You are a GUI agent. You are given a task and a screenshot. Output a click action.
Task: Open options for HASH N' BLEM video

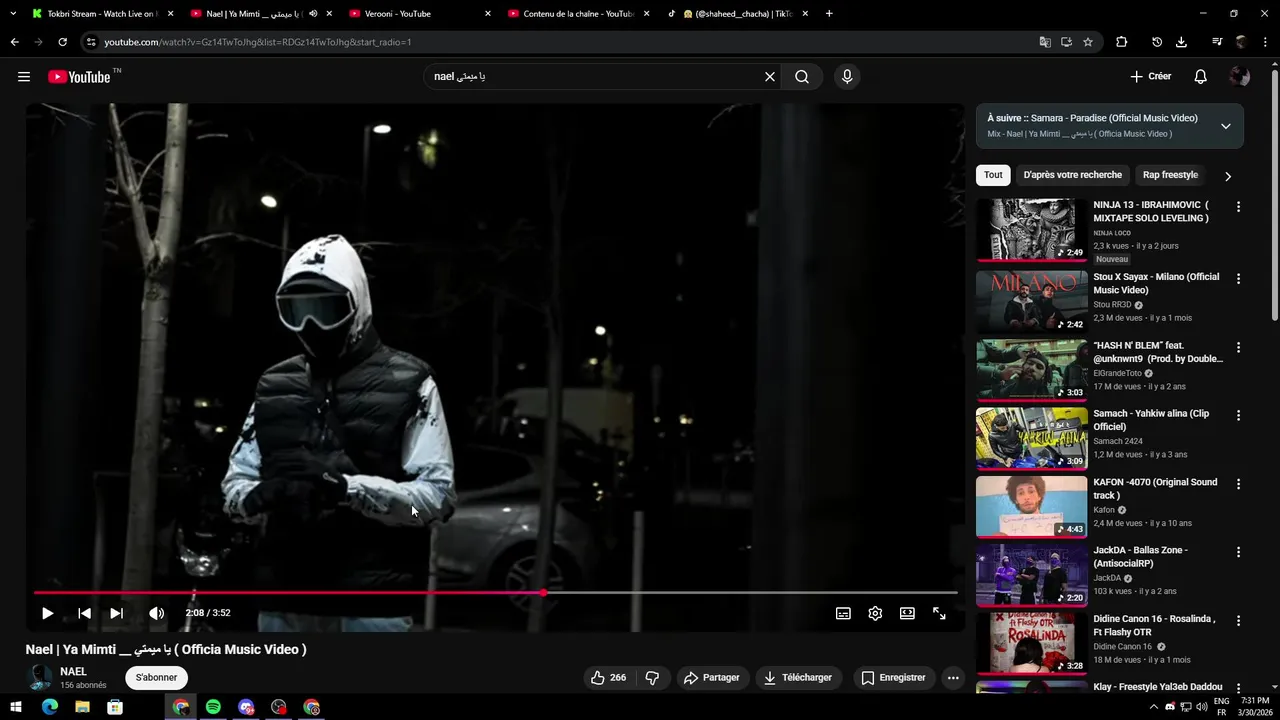tap(1238, 348)
